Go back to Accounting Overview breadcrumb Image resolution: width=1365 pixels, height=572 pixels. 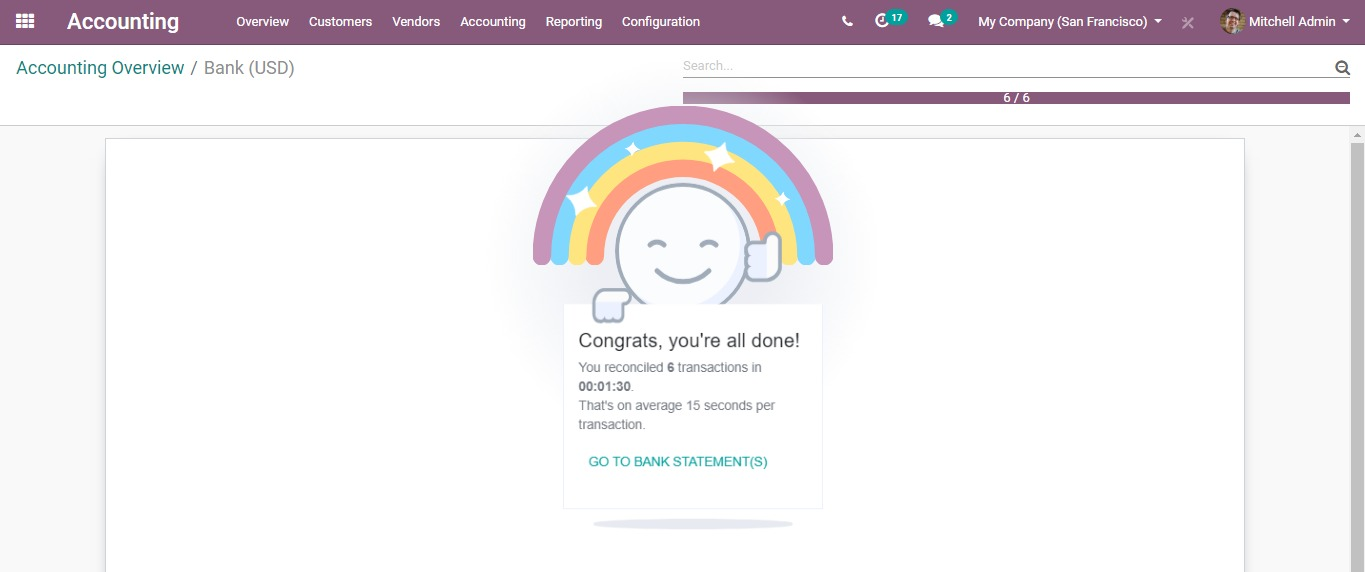[x=100, y=68]
